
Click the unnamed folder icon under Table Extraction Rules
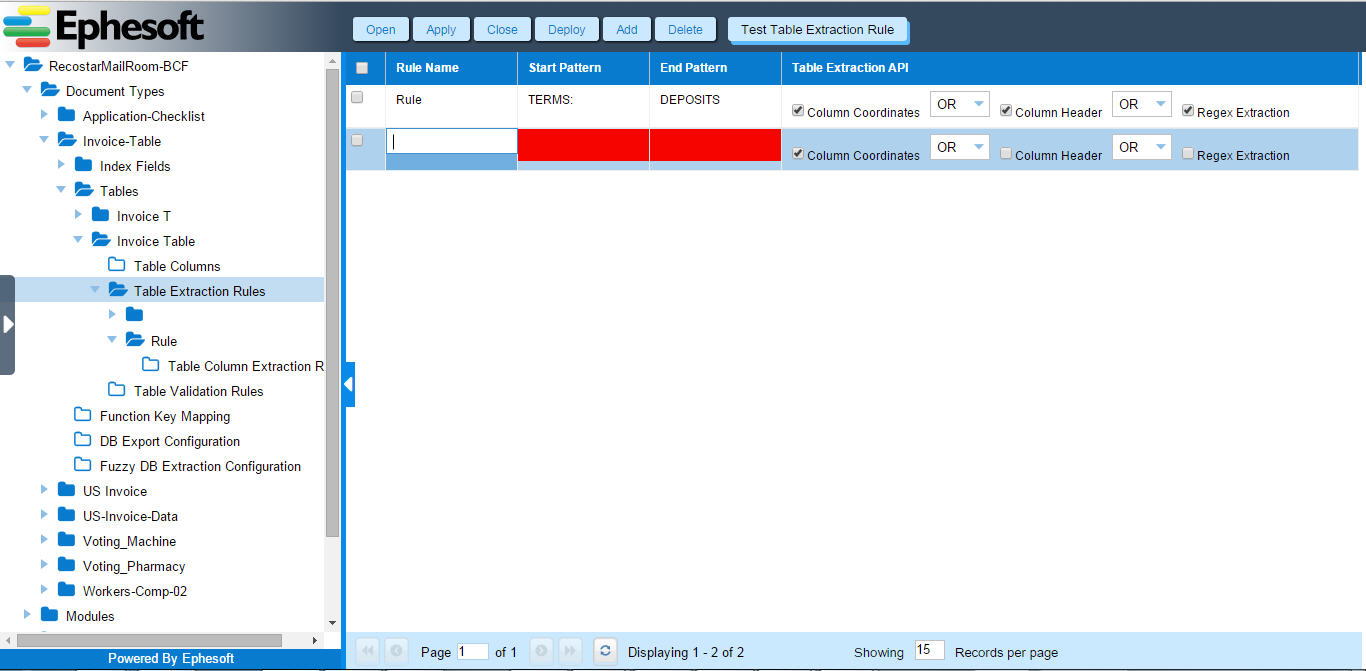click(134, 315)
